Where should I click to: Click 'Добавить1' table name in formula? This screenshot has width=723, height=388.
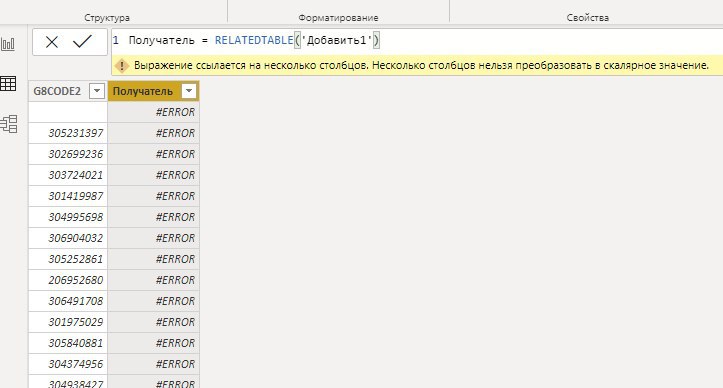coord(337,41)
